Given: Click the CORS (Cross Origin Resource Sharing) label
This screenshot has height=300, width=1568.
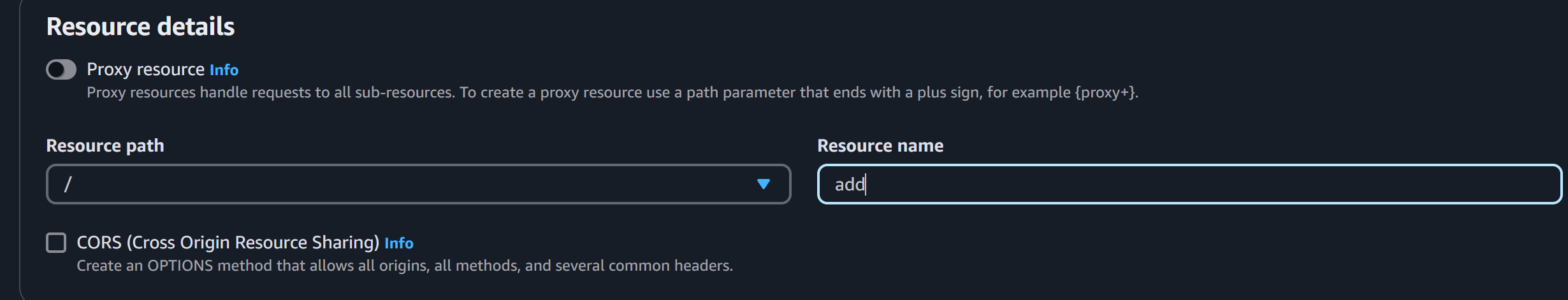Looking at the screenshot, I should 228,243.
